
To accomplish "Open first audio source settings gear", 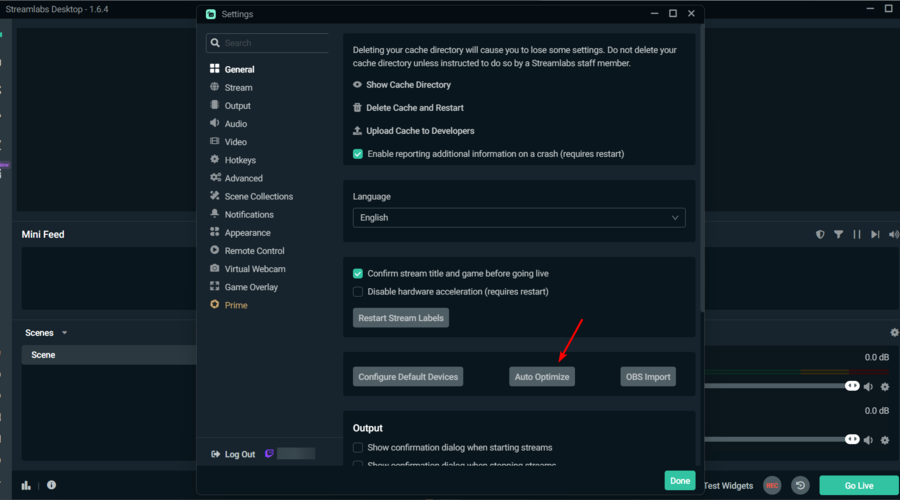I will click(x=885, y=387).
